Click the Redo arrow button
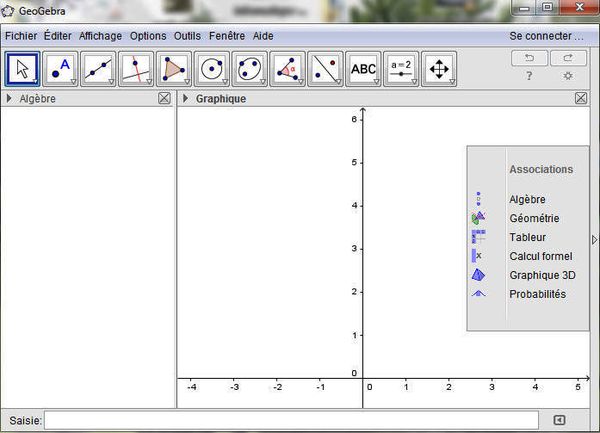The height and width of the screenshot is (433, 600). click(x=568, y=58)
